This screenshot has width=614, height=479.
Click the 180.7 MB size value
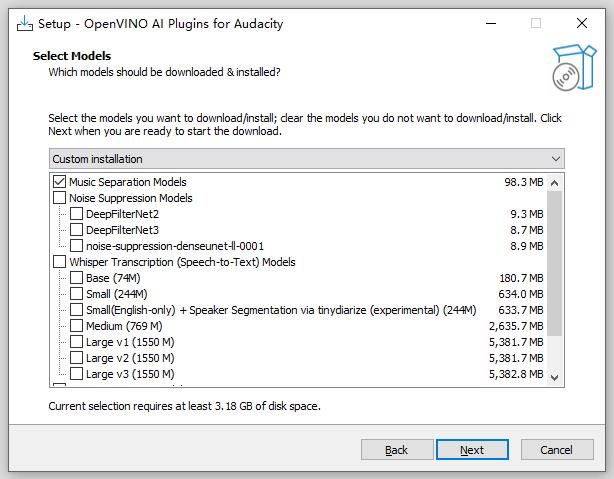click(521, 278)
